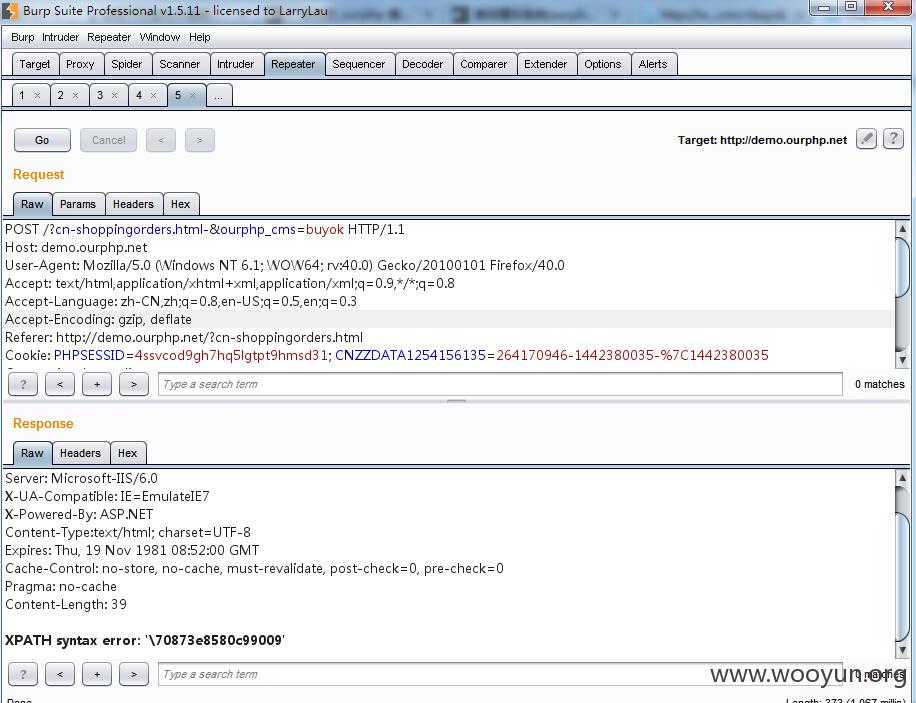Click the Burp Suite logo icon in title bar
The height and width of the screenshot is (703, 916).
pyautogui.click(x=10, y=11)
